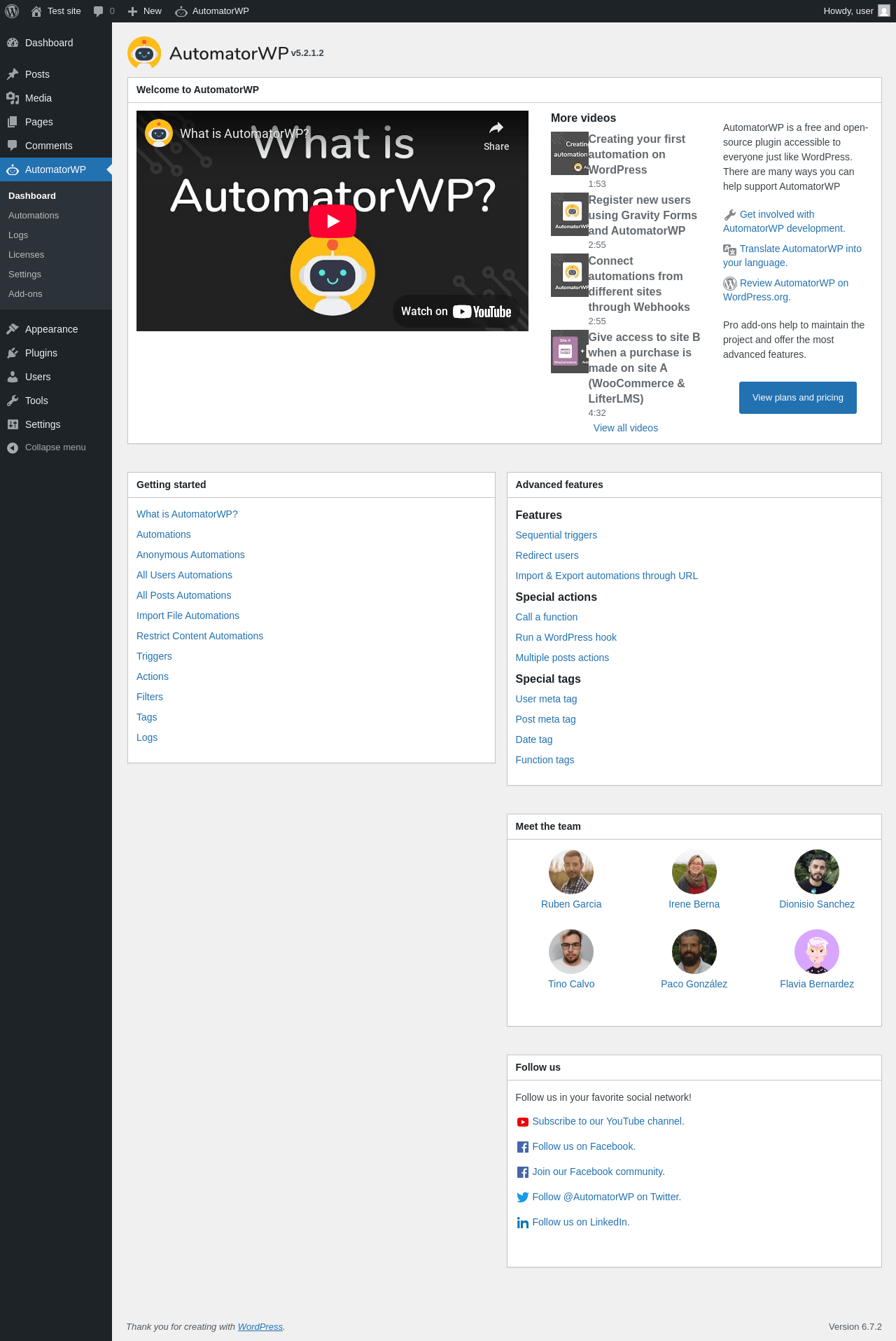Click the Collapse menu arrow icon
896x1341 pixels.
click(x=13, y=447)
